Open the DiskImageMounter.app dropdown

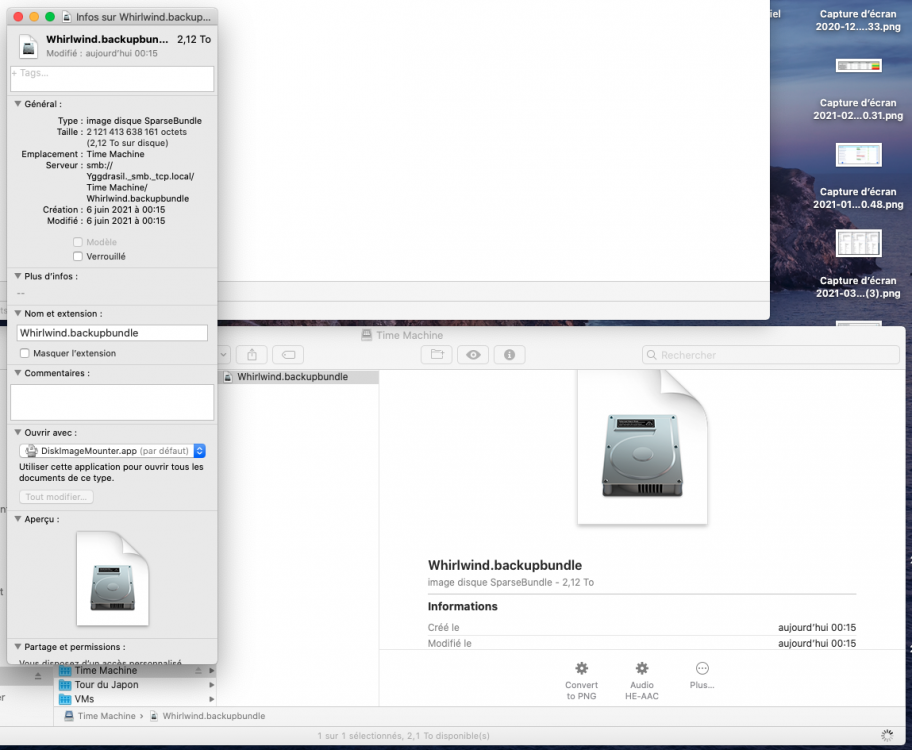[112, 451]
